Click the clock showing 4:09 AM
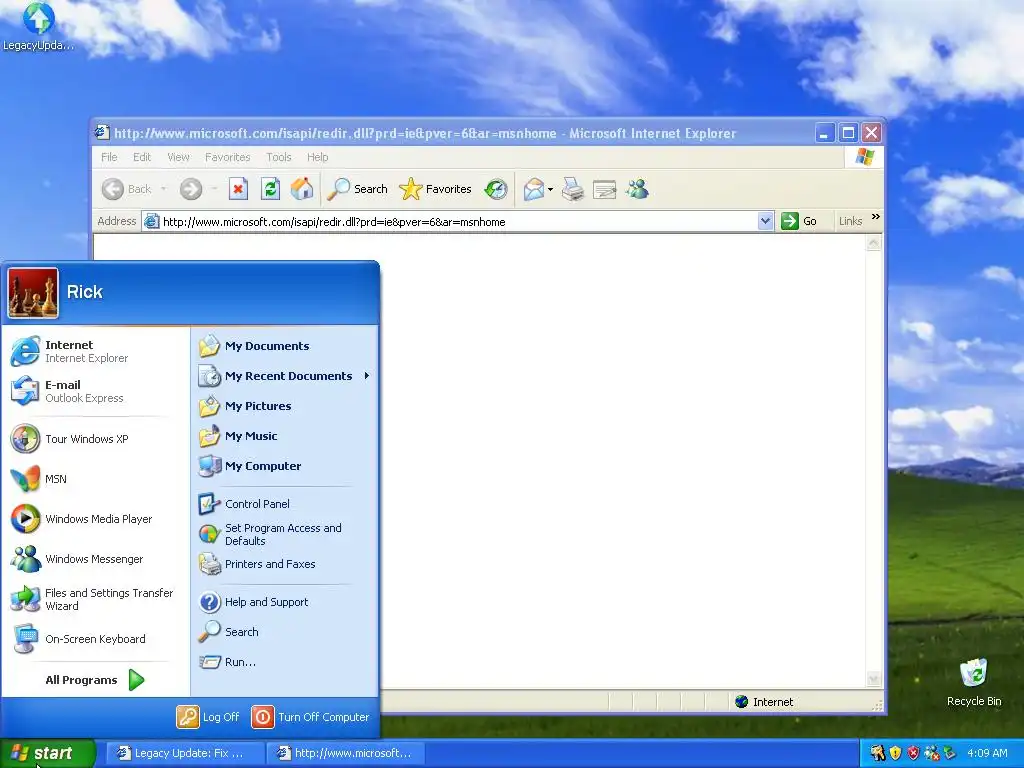 pyautogui.click(x=987, y=754)
